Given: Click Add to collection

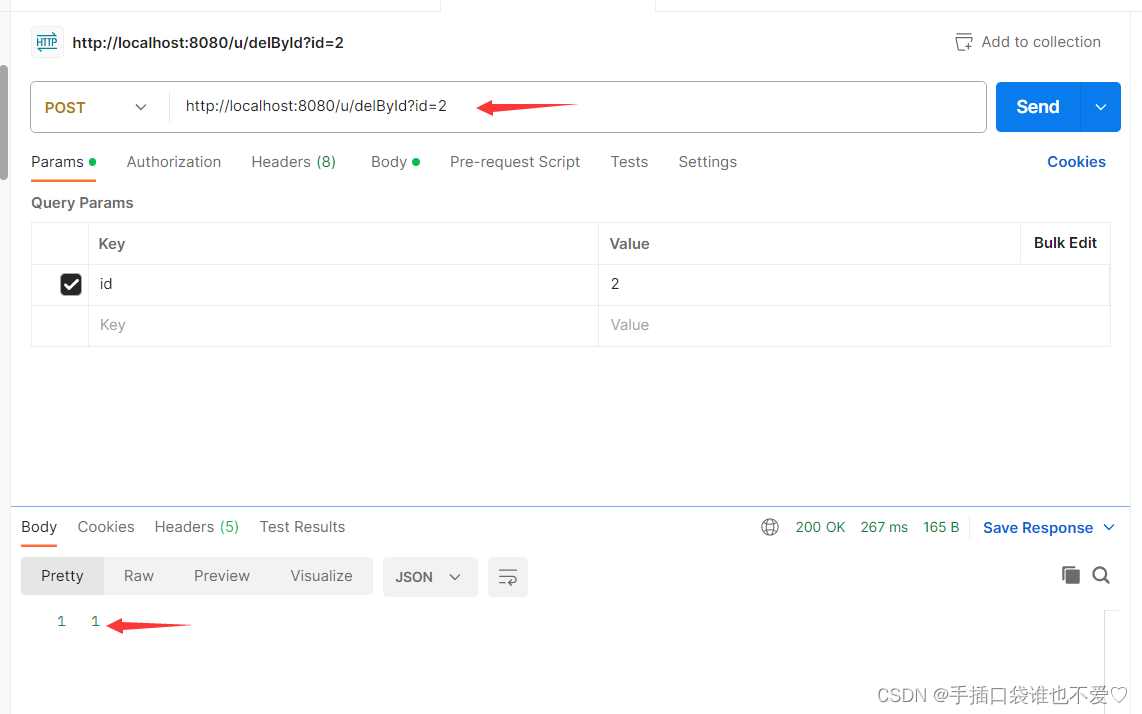Looking at the screenshot, I should 1041,42.
